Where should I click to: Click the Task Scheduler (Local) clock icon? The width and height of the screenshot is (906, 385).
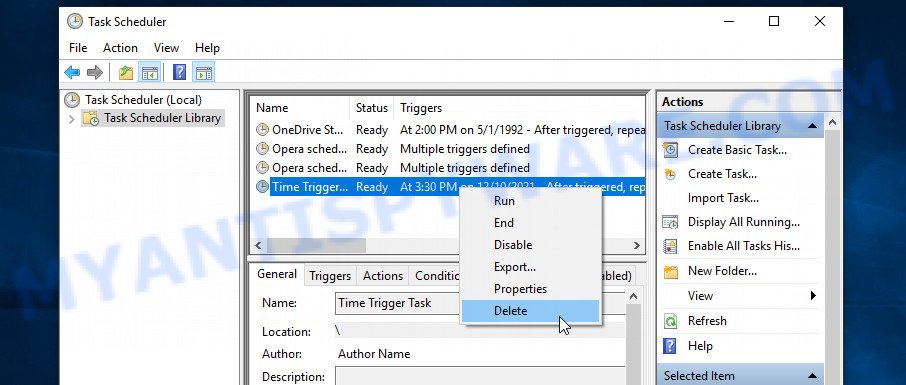(x=72, y=99)
